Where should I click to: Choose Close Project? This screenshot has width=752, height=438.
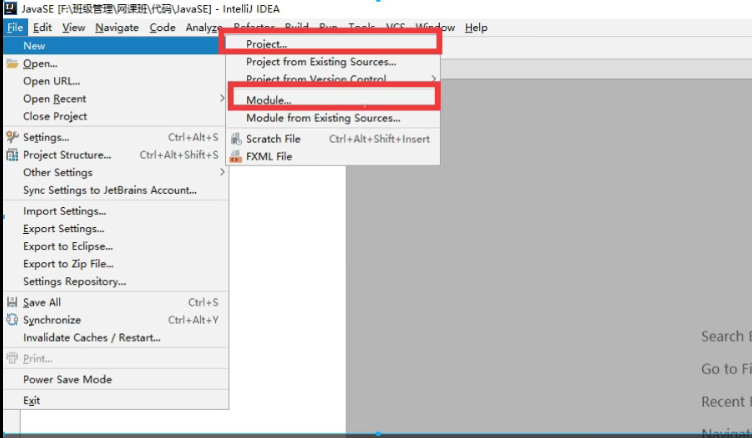[114, 116]
